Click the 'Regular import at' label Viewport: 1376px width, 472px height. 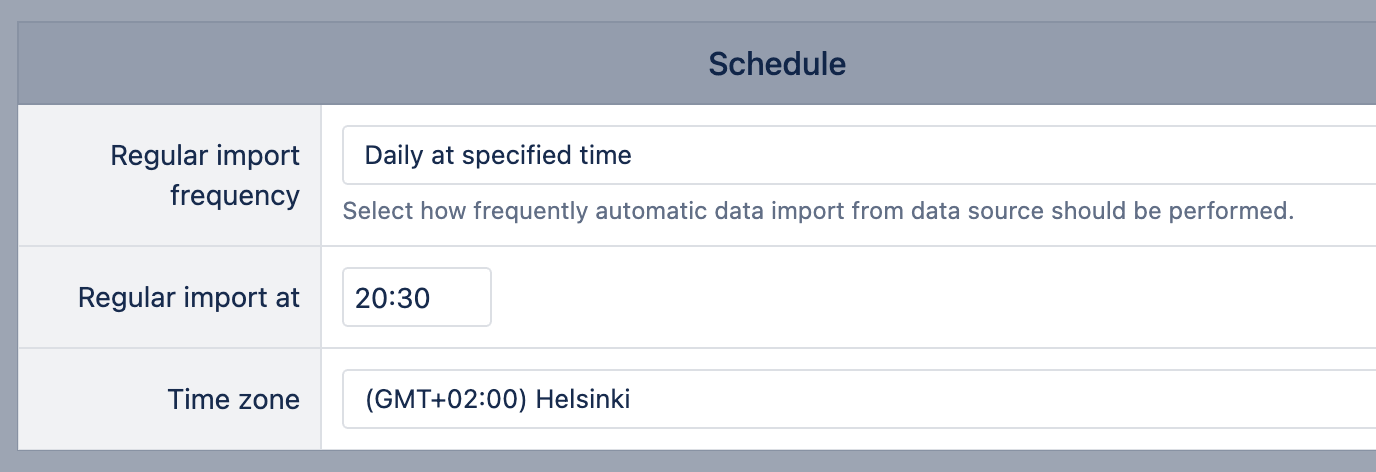(x=189, y=297)
